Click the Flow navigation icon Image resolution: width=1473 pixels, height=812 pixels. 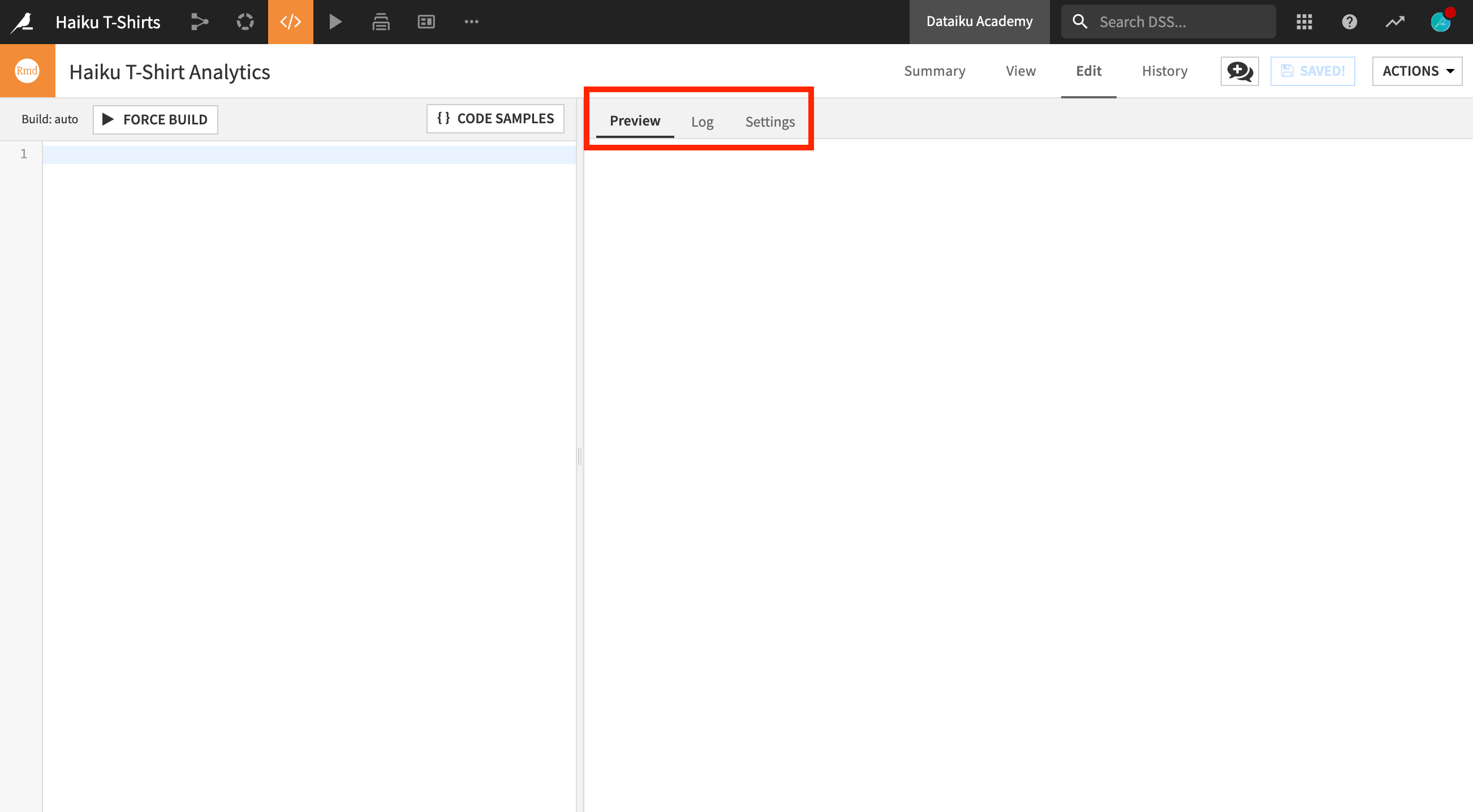pyautogui.click(x=198, y=21)
